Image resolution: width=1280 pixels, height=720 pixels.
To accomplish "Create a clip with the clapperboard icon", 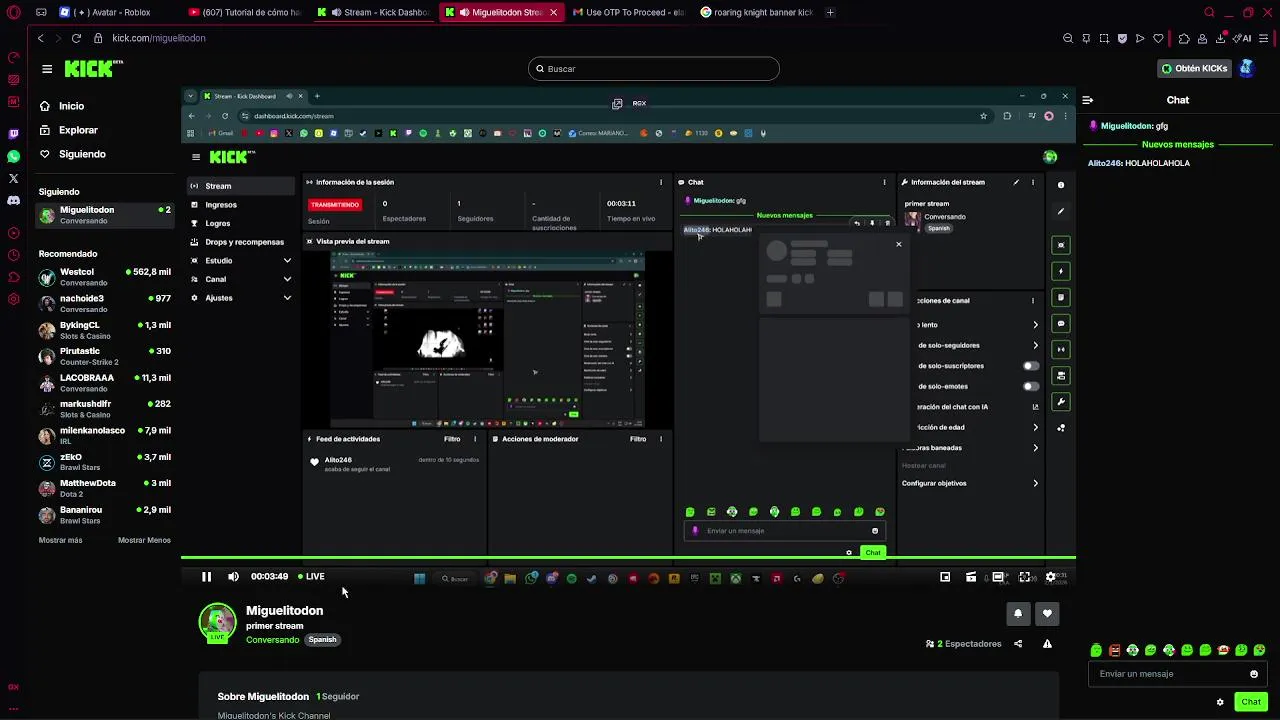I will coord(971,577).
